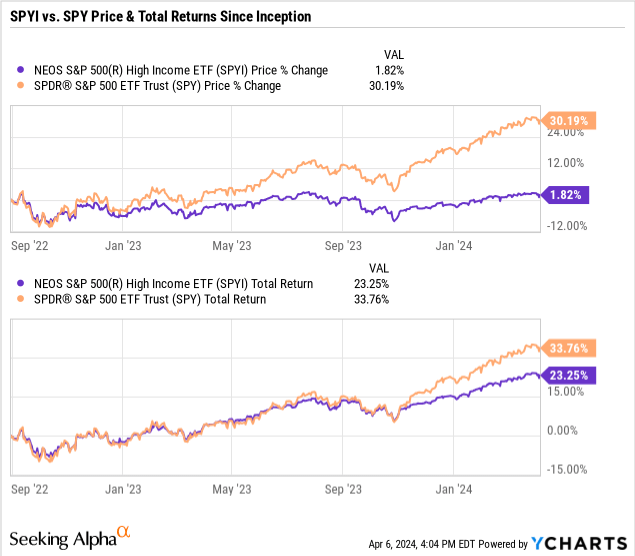
Task: Click the Seeking Alpha orange alpha symbol
Action: [124, 531]
